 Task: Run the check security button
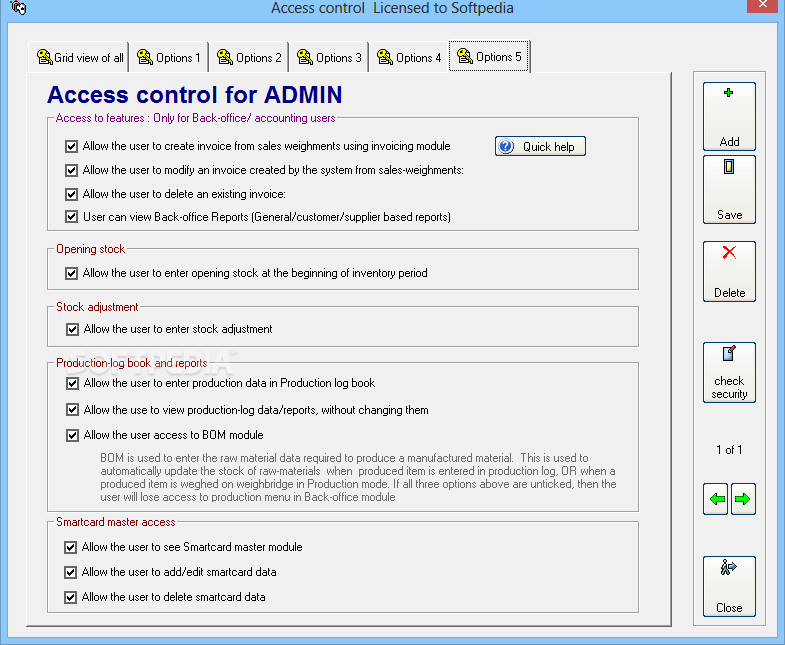[x=729, y=373]
